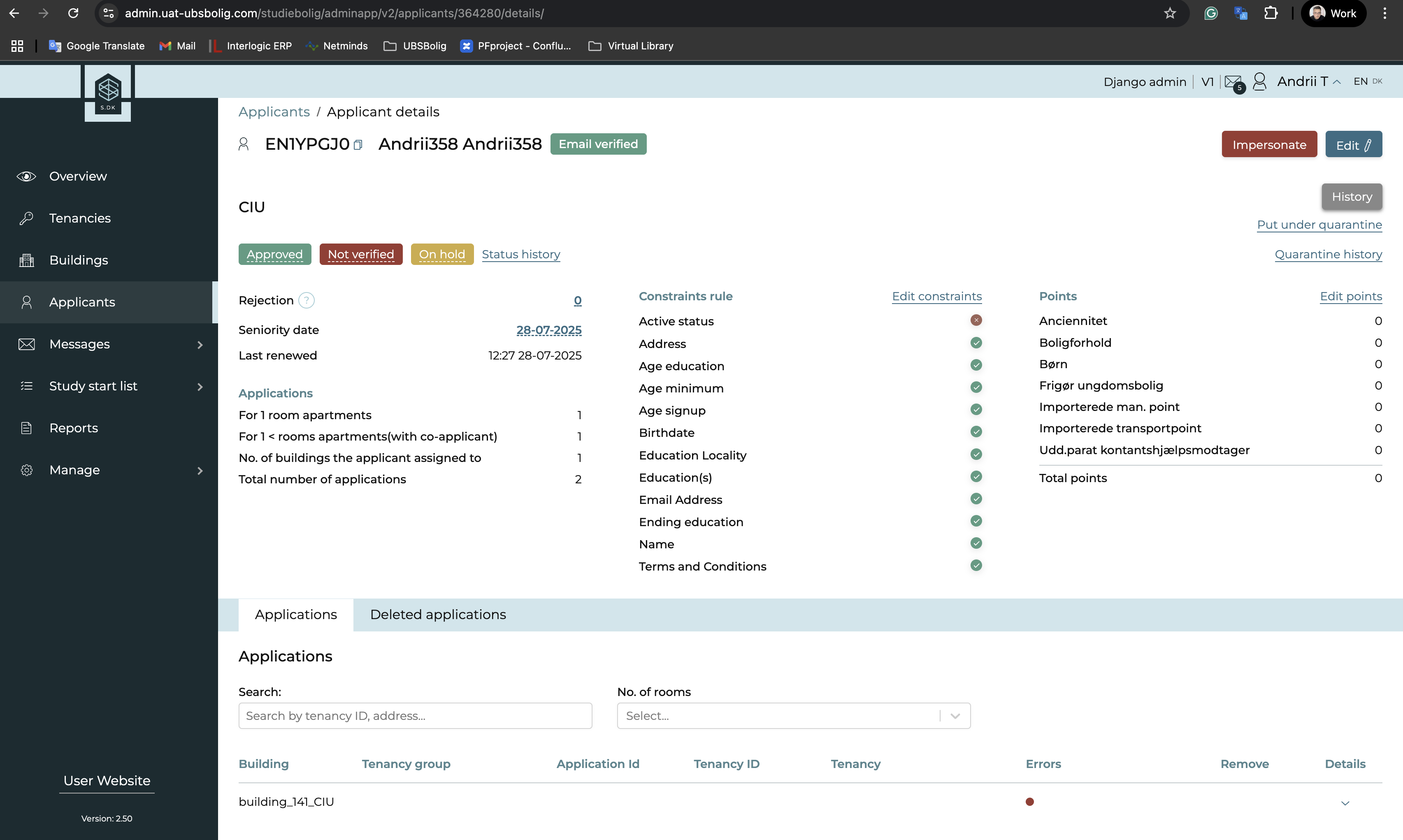1403x840 pixels.
Task: Open Django admin link
Action: [x=1144, y=82]
